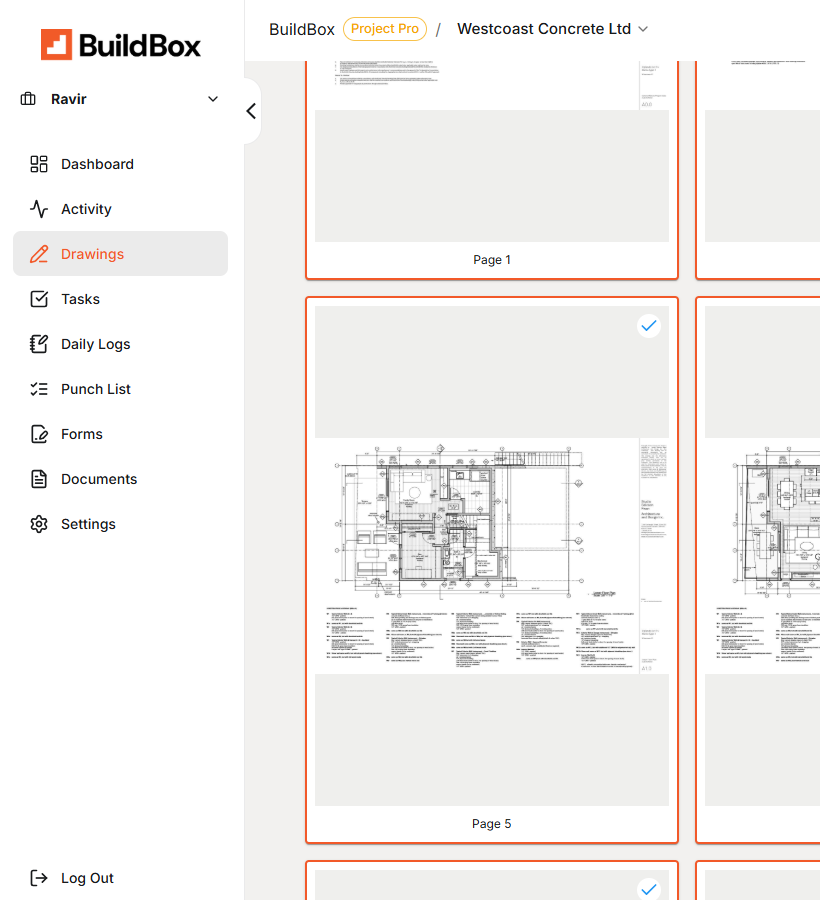This screenshot has height=900, width=820.
Task: Open the Westcoast Concrete Ltd dropdown
Action: [x=552, y=29]
